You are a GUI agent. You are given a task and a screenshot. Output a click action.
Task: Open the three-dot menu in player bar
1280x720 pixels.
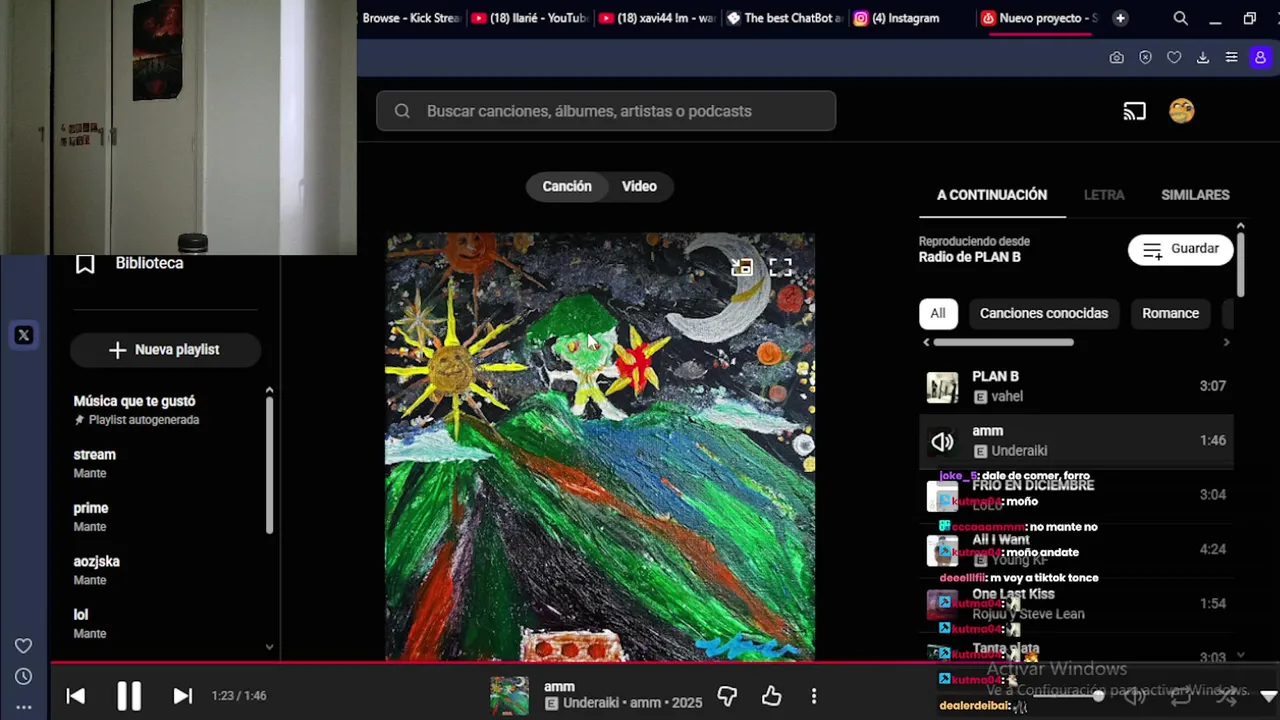(x=814, y=696)
